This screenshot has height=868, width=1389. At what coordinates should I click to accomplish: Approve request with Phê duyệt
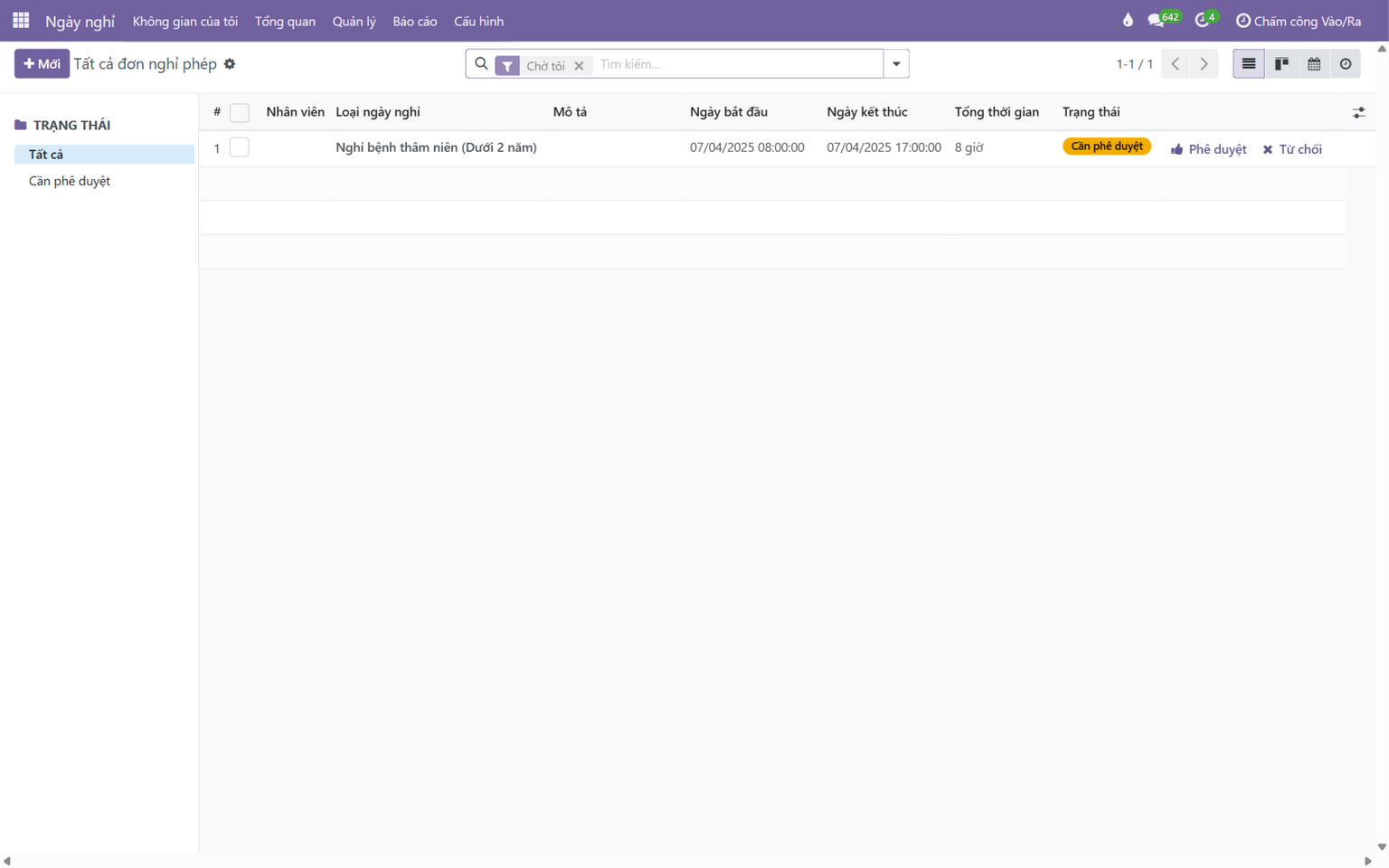coord(1208,149)
